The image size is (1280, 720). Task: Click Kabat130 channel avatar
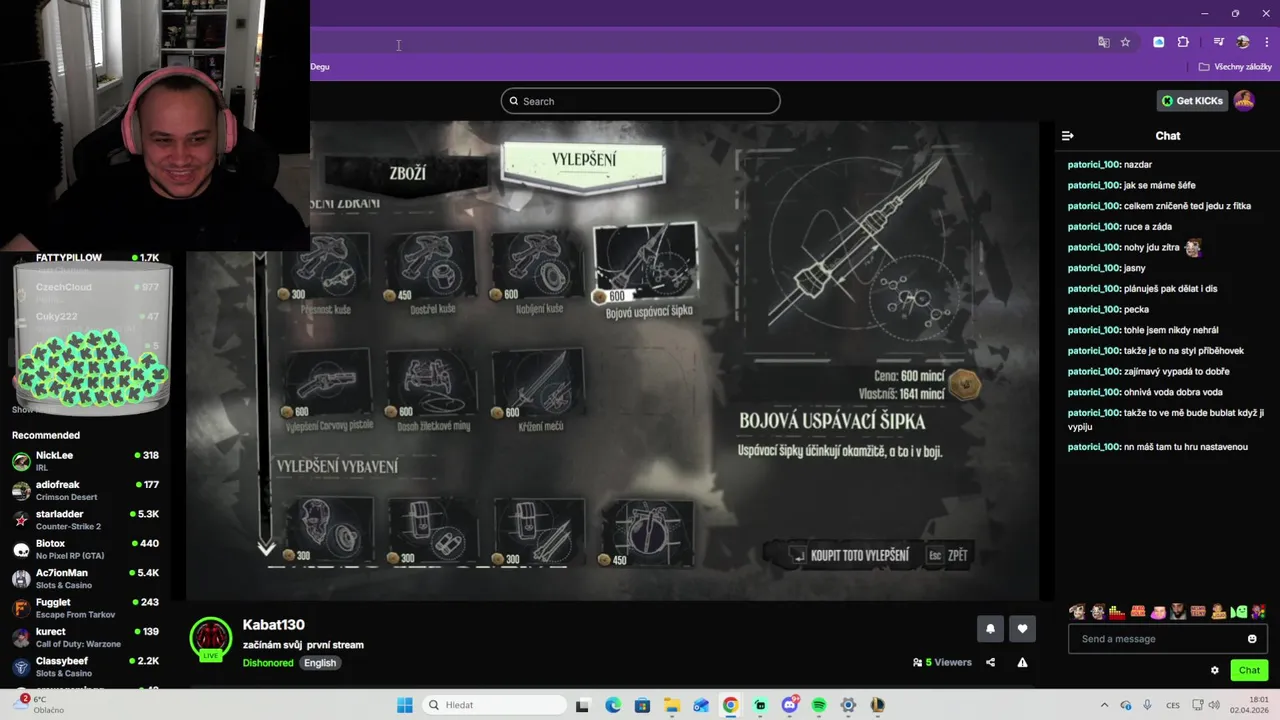pyautogui.click(x=211, y=640)
